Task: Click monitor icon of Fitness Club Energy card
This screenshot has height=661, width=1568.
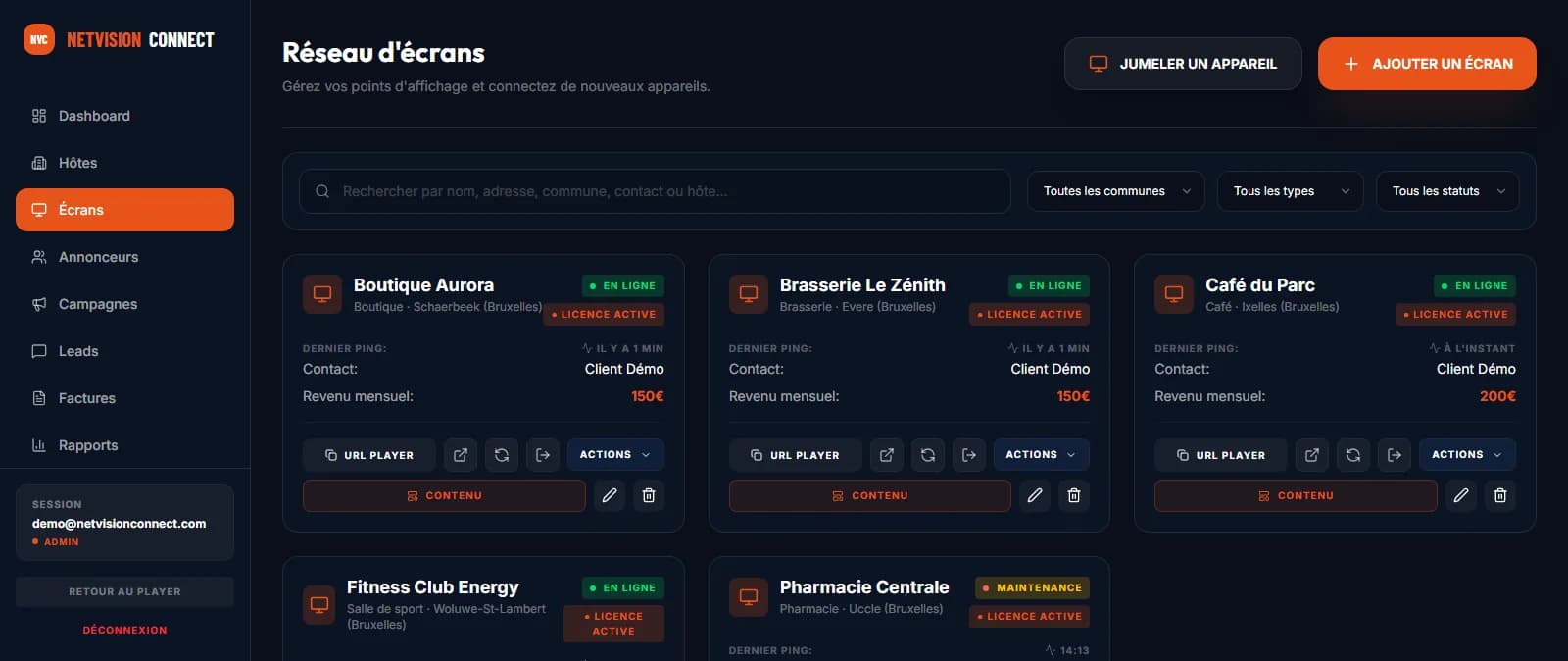Action: click(319, 604)
